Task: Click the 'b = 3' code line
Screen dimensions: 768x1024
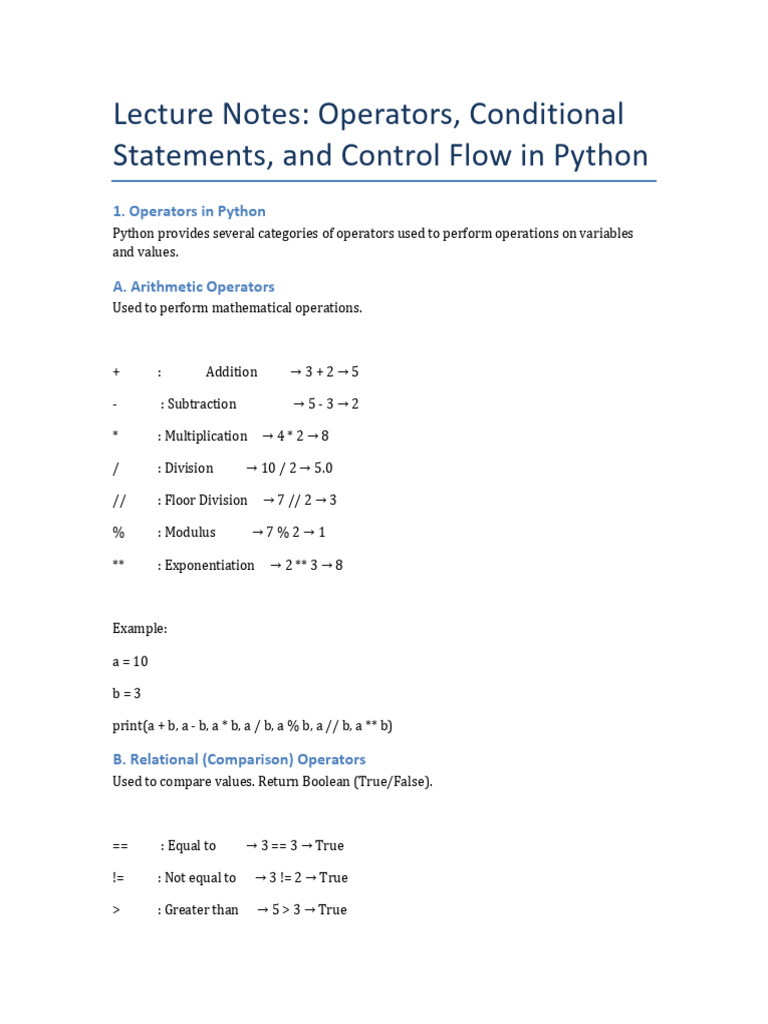Action: click(127, 693)
